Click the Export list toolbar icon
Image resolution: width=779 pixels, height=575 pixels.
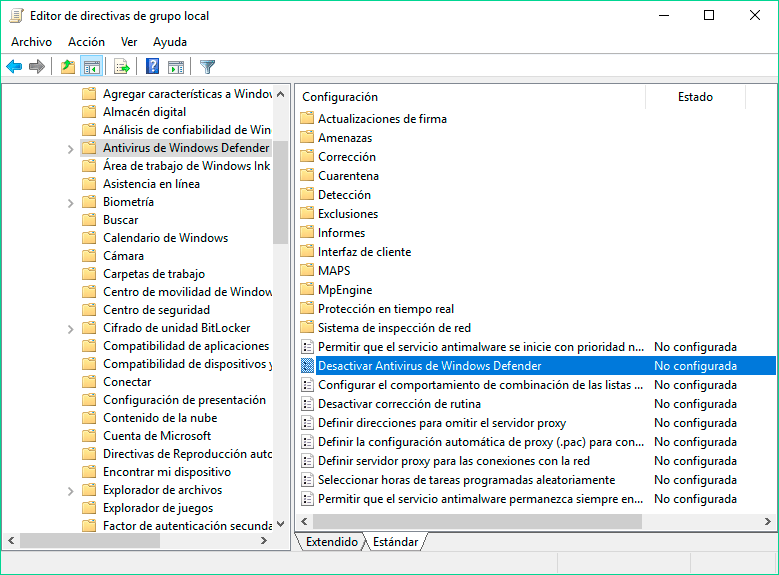pyautogui.click(x=122, y=67)
